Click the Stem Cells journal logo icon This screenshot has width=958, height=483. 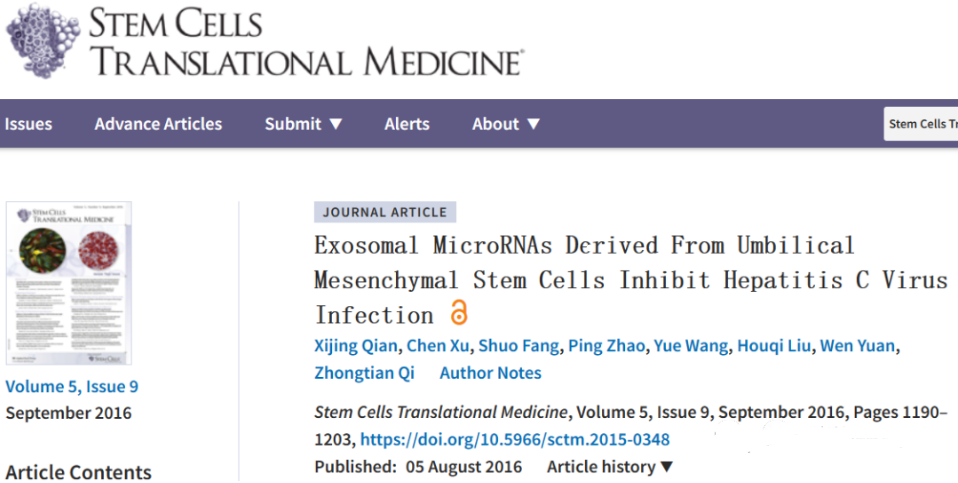pos(43,40)
